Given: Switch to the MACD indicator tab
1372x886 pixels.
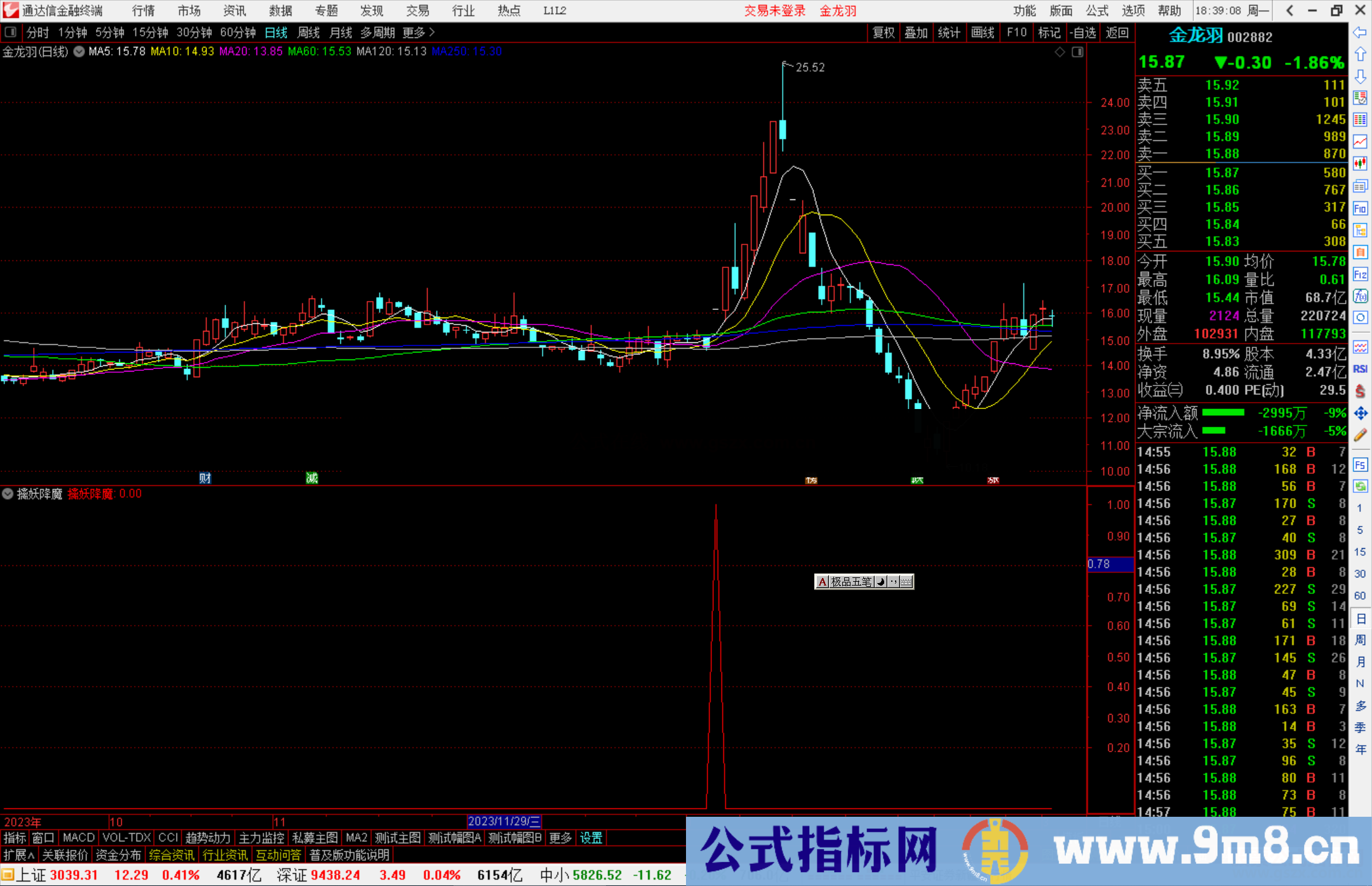Looking at the screenshot, I should (77, 838).
